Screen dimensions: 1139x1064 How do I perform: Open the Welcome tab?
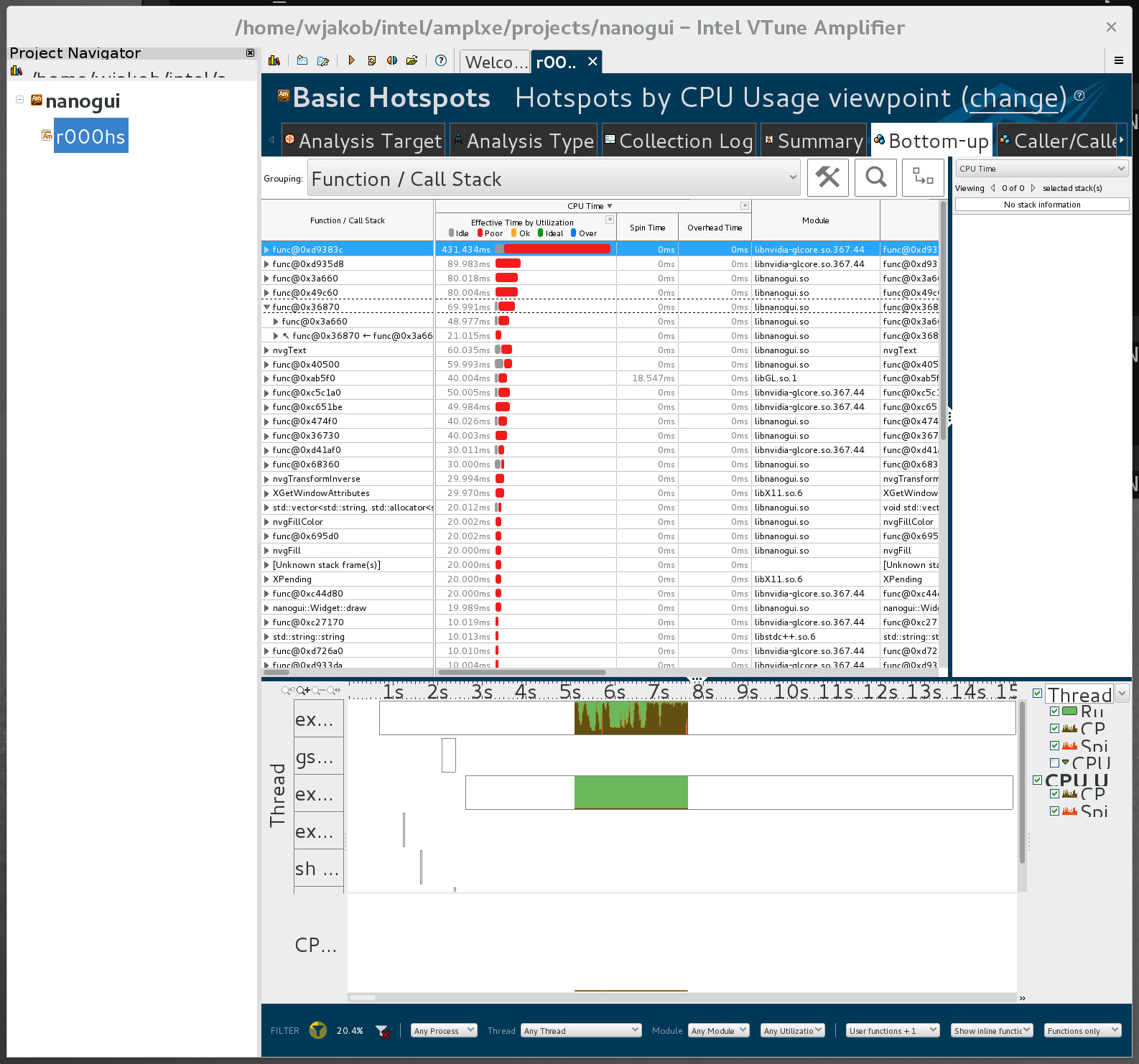tap(496, 62)
